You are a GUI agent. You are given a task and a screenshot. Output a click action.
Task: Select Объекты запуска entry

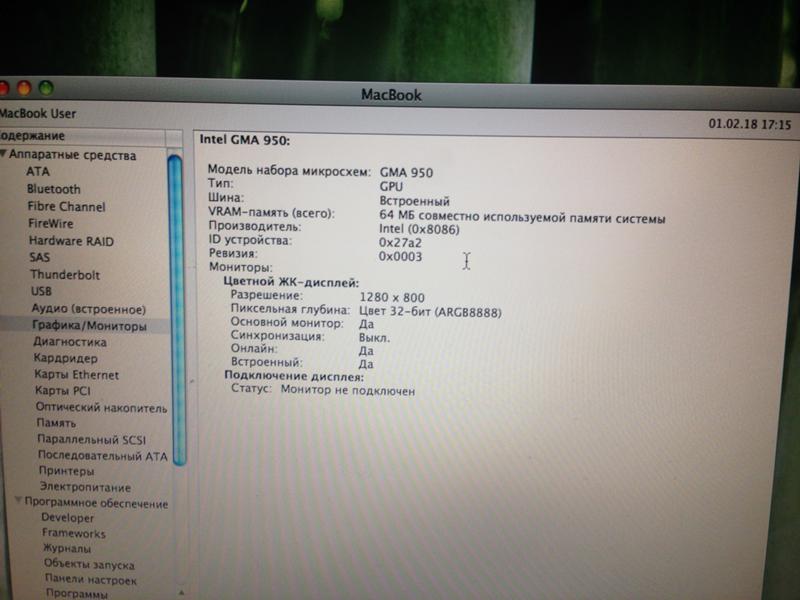click(89, 564)
